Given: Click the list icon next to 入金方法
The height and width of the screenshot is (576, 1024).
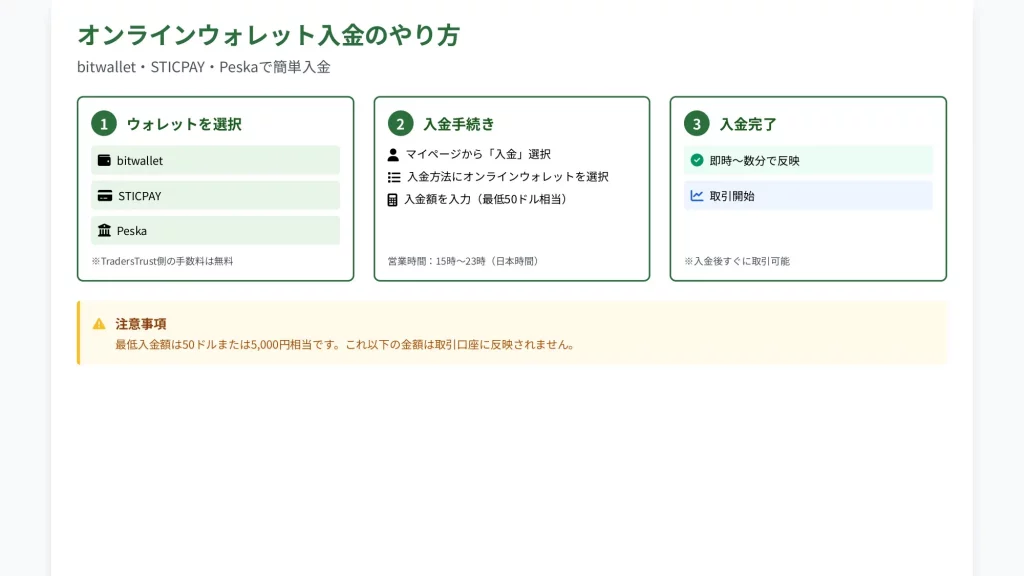Looking at the screenshot, I should 393,177.
